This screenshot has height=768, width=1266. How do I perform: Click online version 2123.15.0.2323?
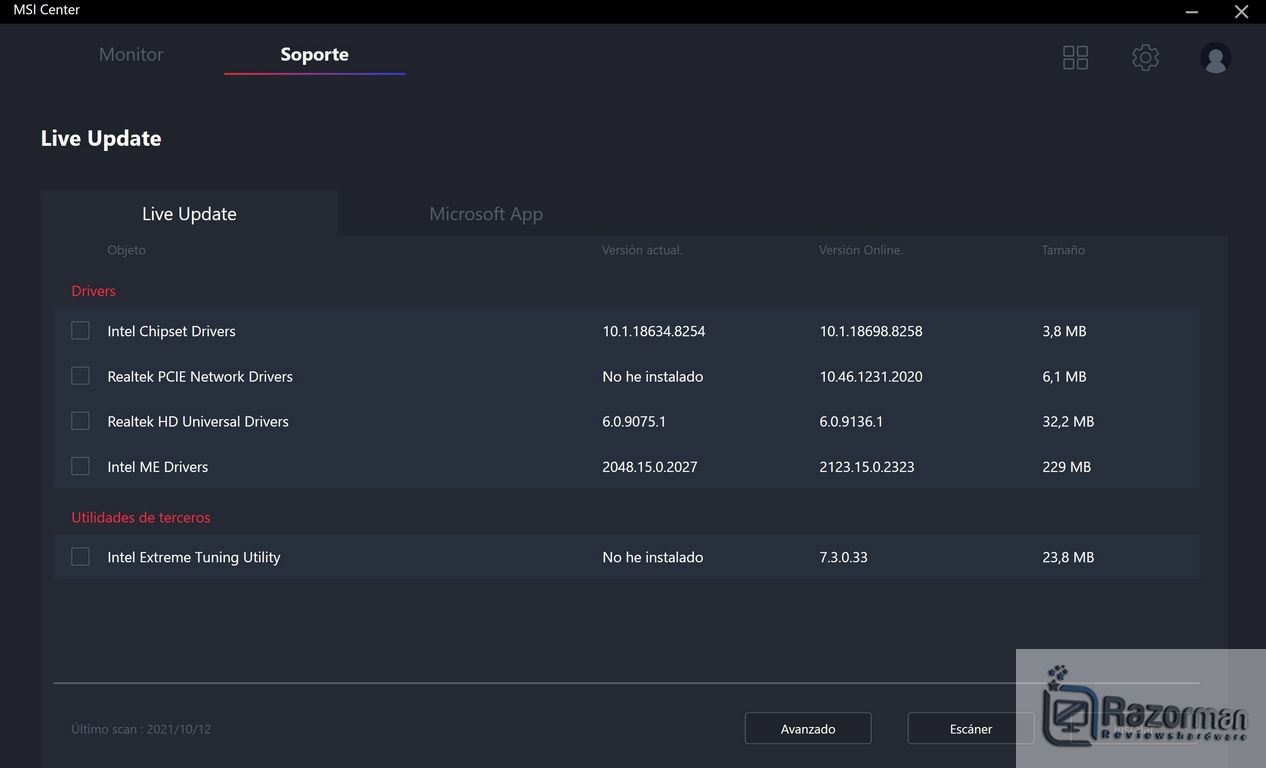[867, 467]
